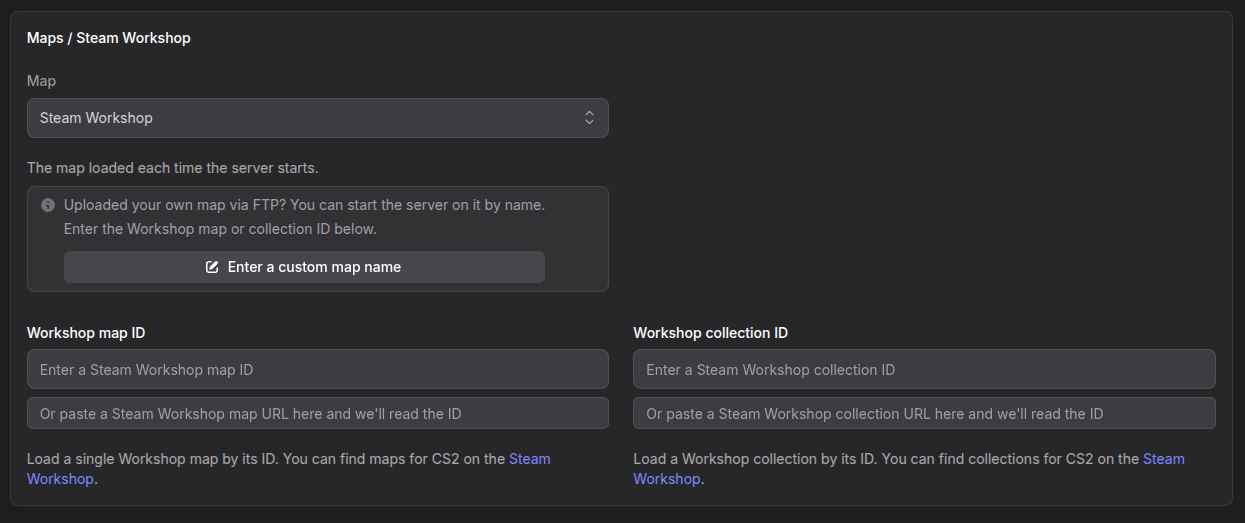Open Steam Workshop link under map ID description

tap(530, 459)
